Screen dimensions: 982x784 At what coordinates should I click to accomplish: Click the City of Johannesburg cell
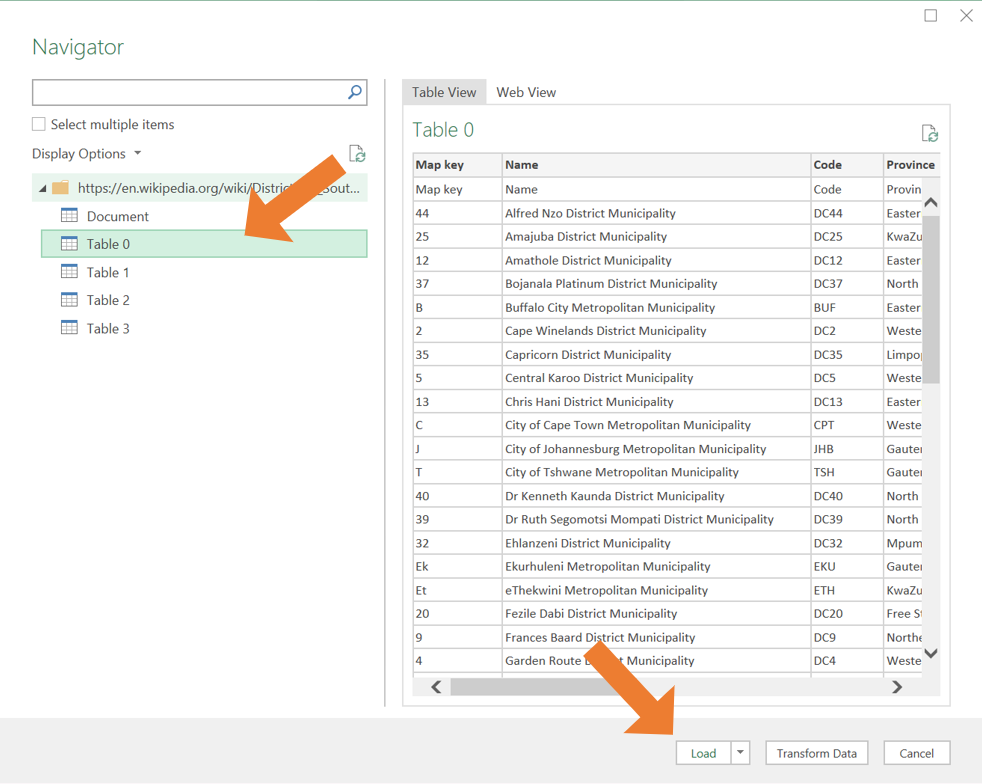pos(656,449)
